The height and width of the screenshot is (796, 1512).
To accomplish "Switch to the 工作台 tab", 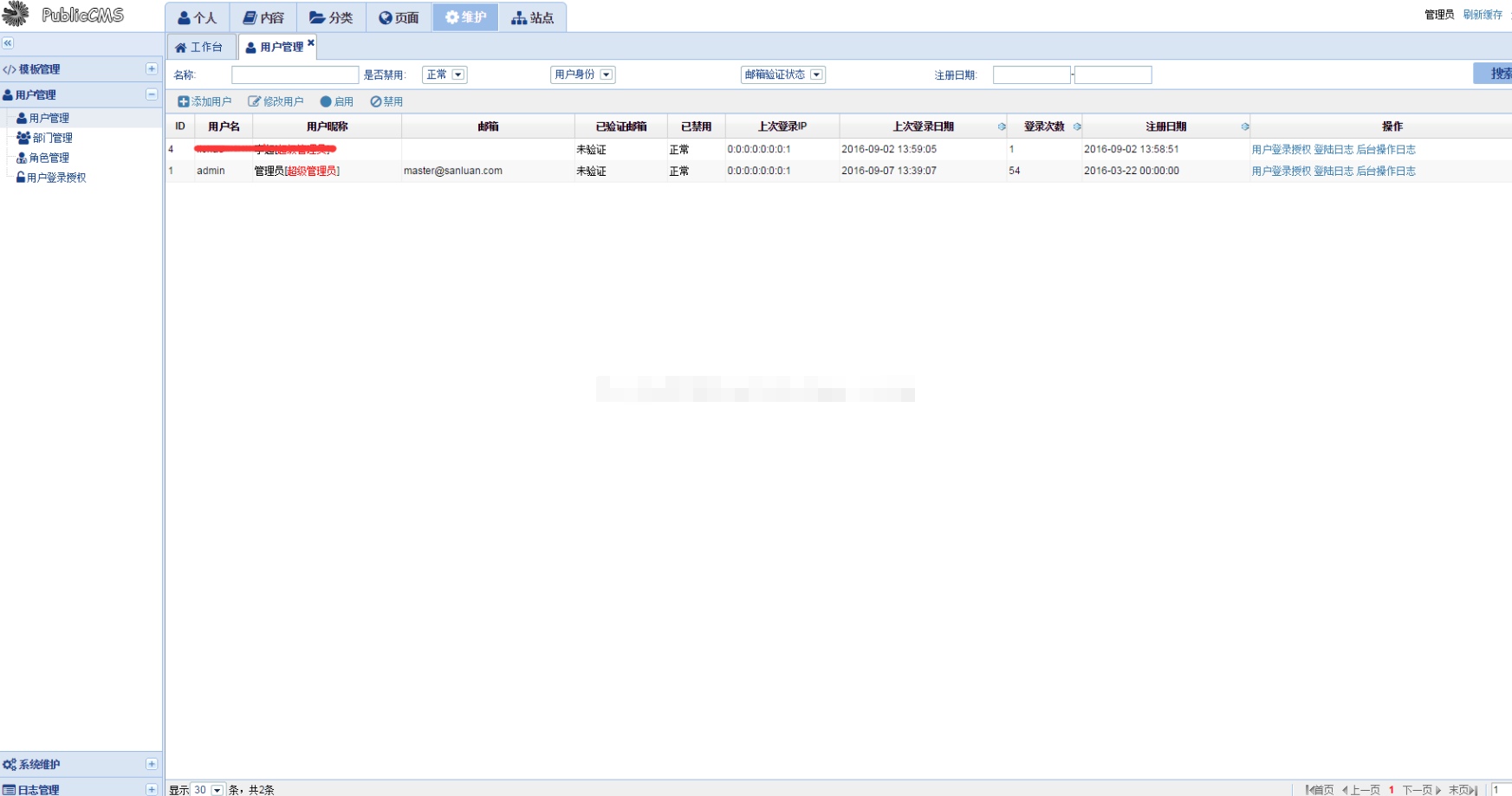I will (199, 47).
